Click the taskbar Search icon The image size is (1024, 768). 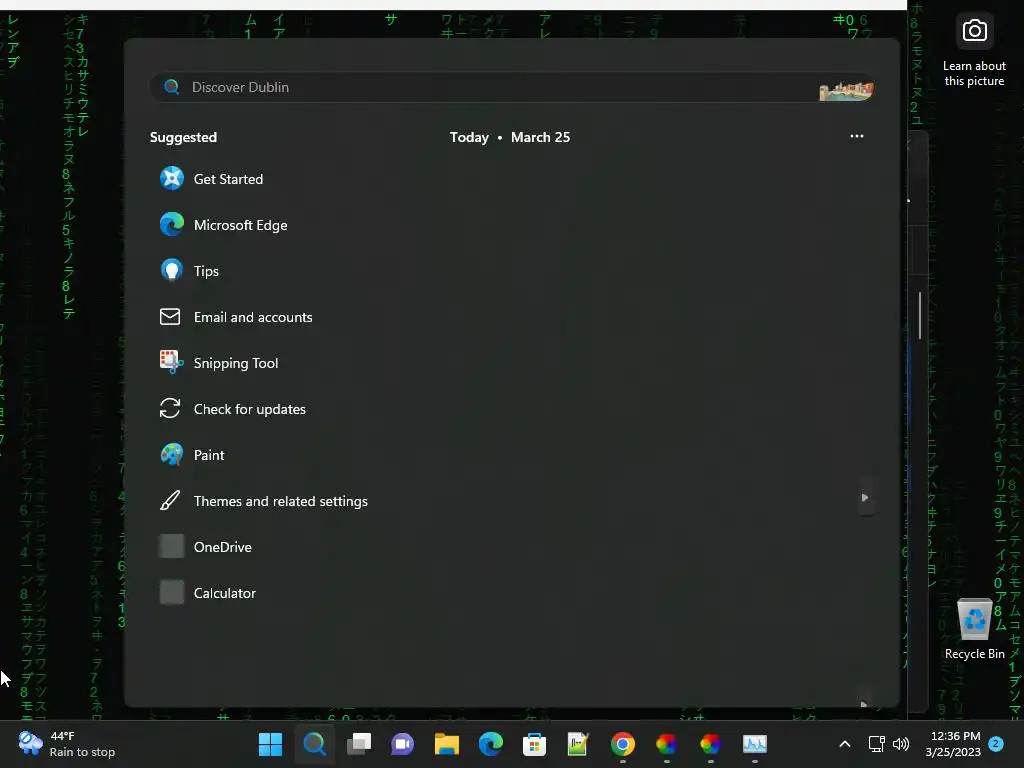pyautogui.click(x=314, y=744)
